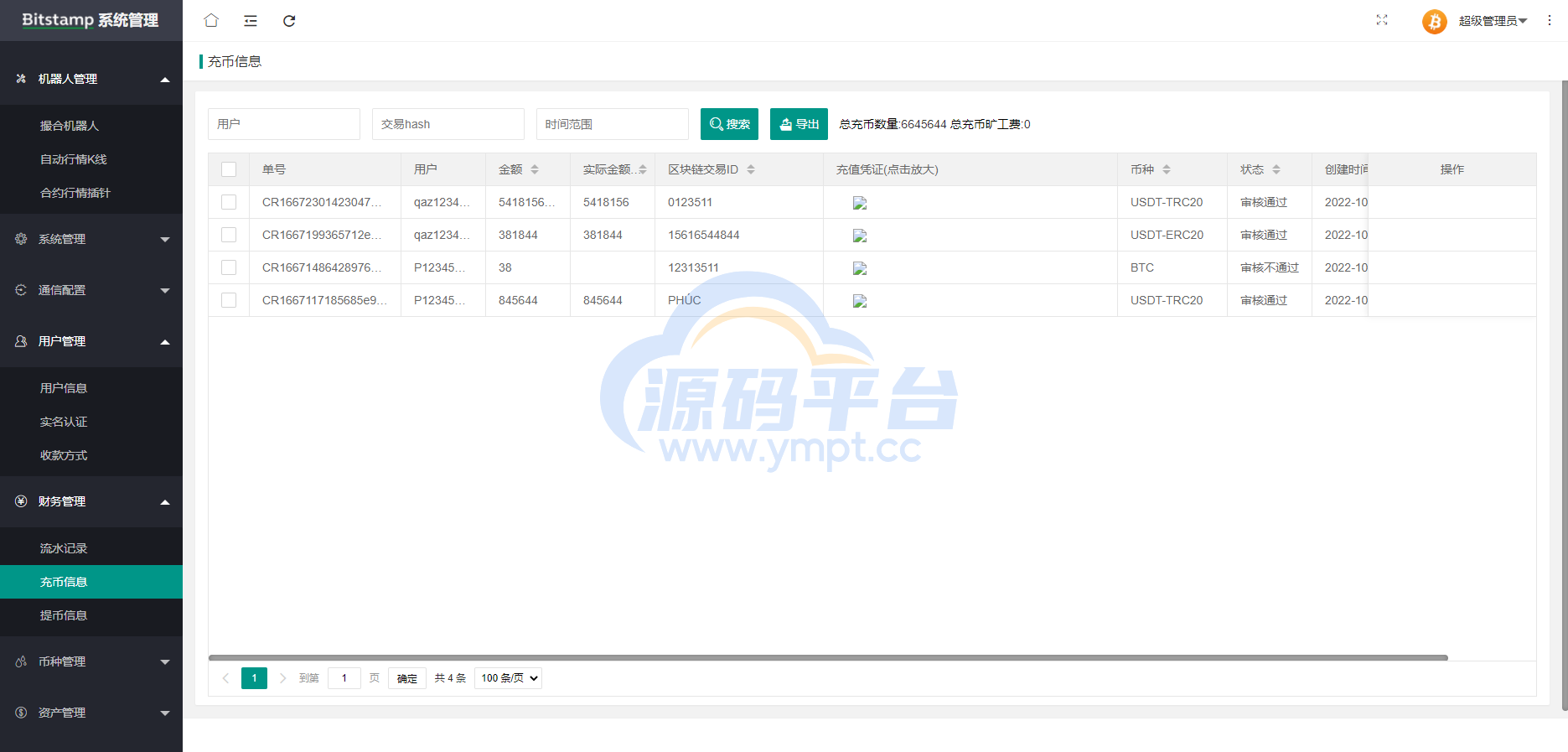The height and width of the screenshot is (752, 1568).
Task: Click the 审核不通过 status cell
Action: tap(1270, 267)
